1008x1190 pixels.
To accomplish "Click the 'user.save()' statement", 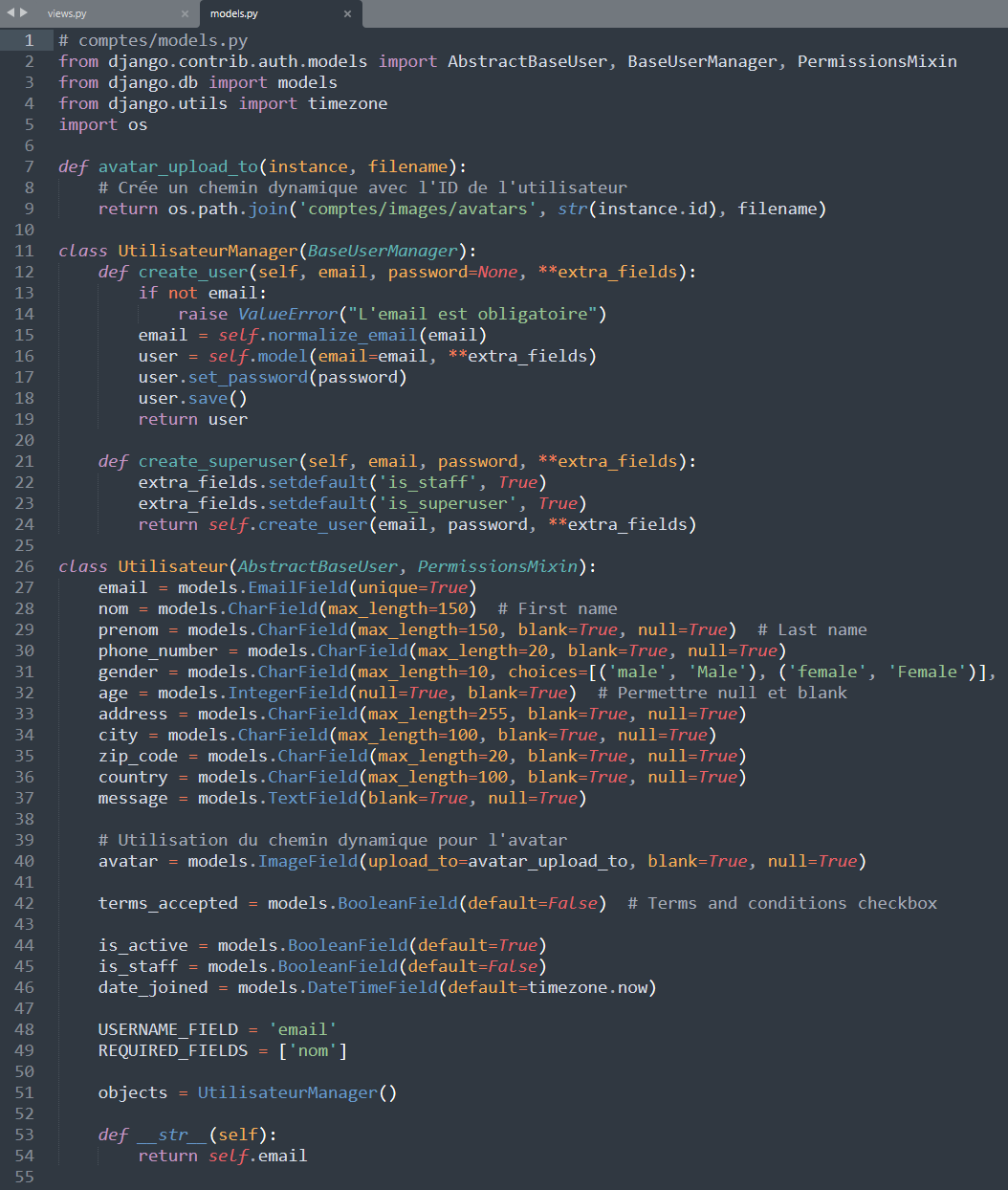I will (x=193, y=398).
